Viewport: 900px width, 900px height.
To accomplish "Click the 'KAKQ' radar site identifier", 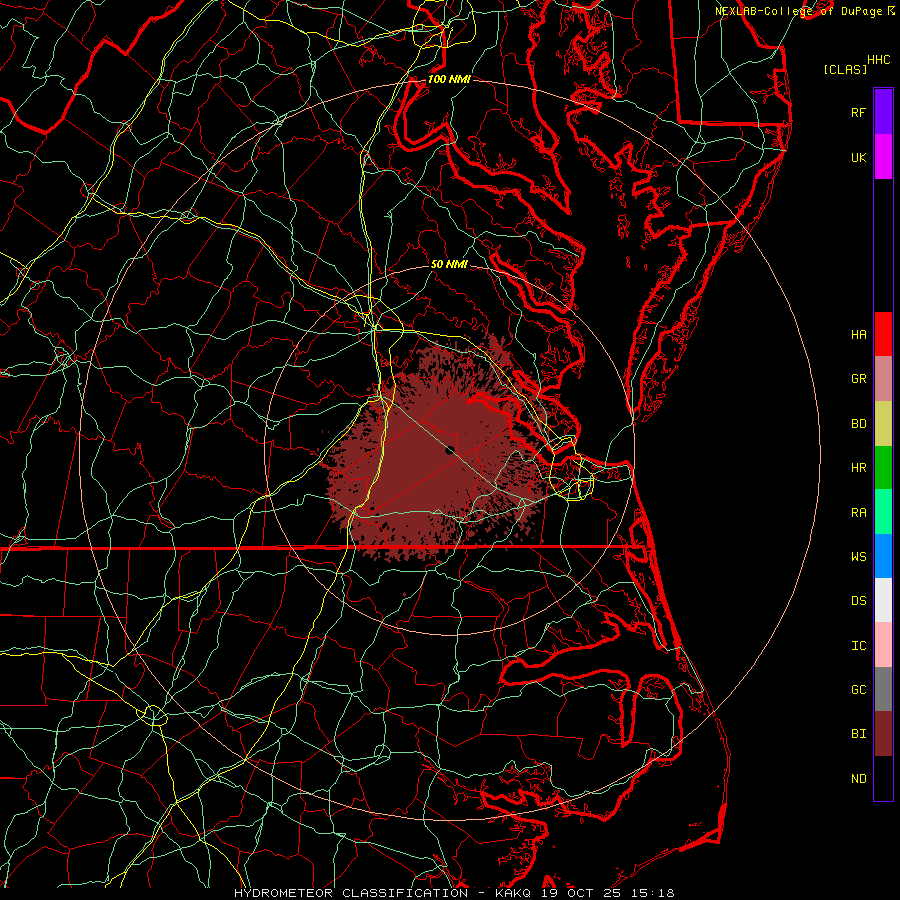I will click(513, 893).
